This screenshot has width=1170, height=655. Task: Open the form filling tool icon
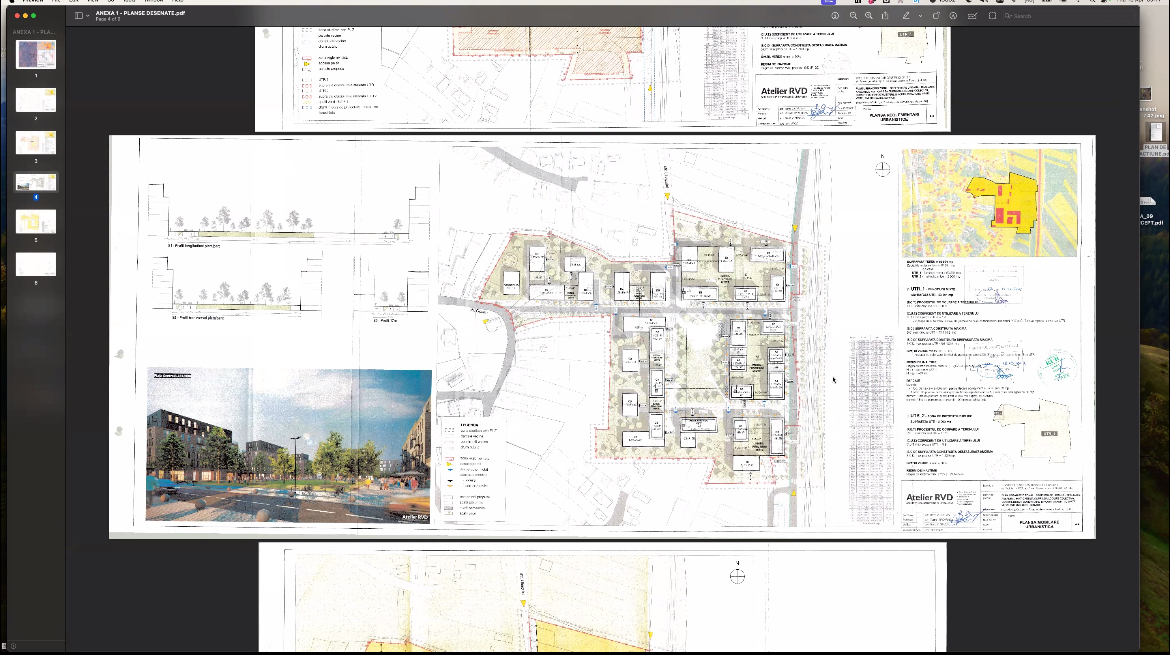pyautogui.click(x=973, y=16)
